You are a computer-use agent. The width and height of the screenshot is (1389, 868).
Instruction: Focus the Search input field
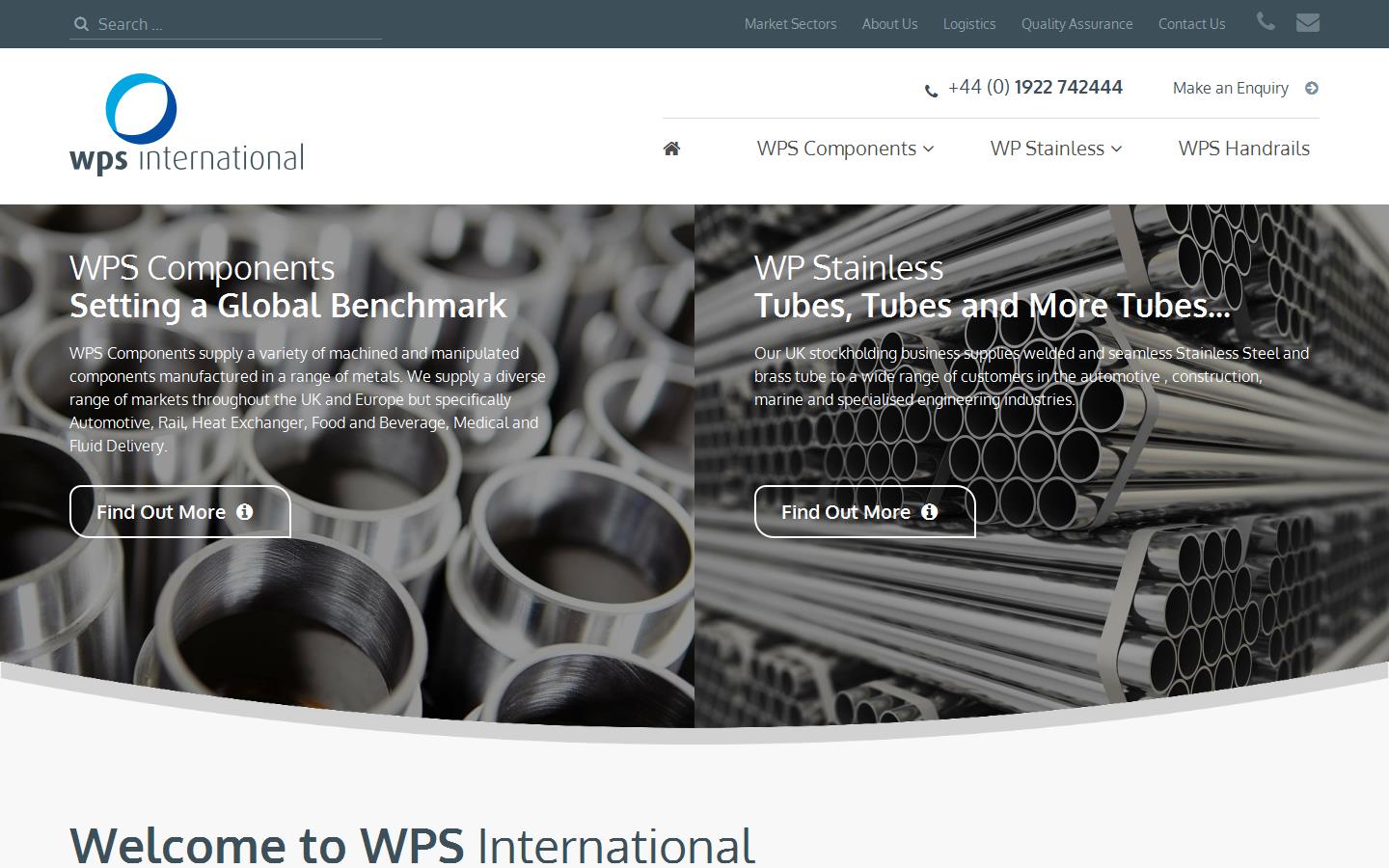(236, 24)
